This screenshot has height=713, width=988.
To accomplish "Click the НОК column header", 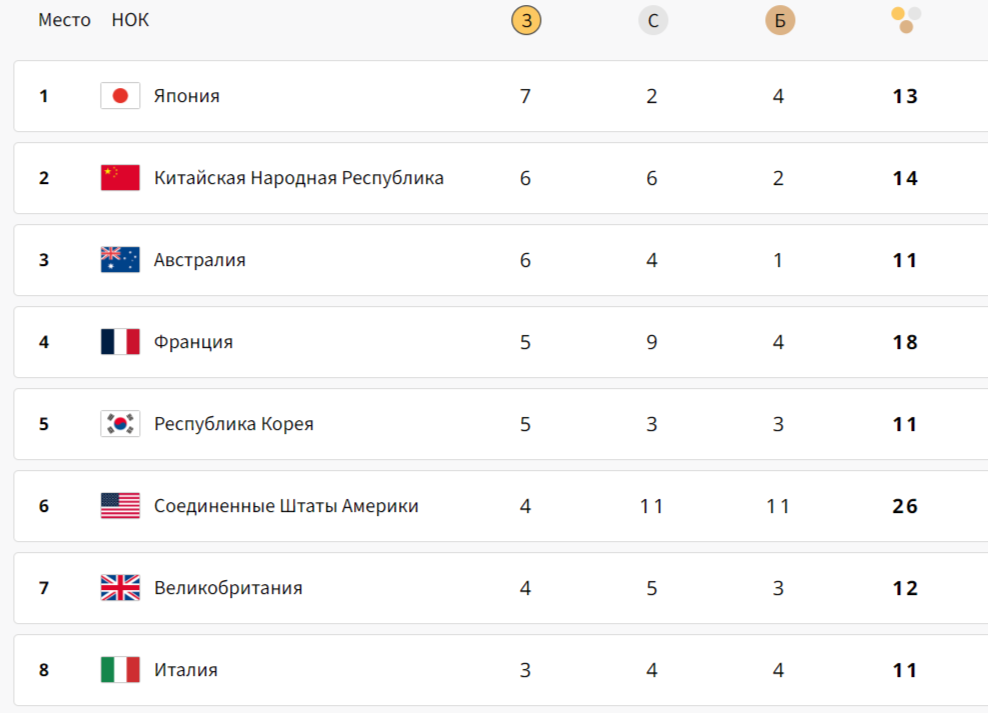I will [130, 20].
